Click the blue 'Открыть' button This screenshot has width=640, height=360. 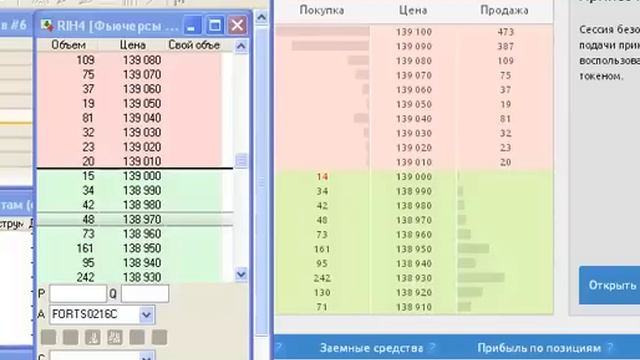pos(609,285)
